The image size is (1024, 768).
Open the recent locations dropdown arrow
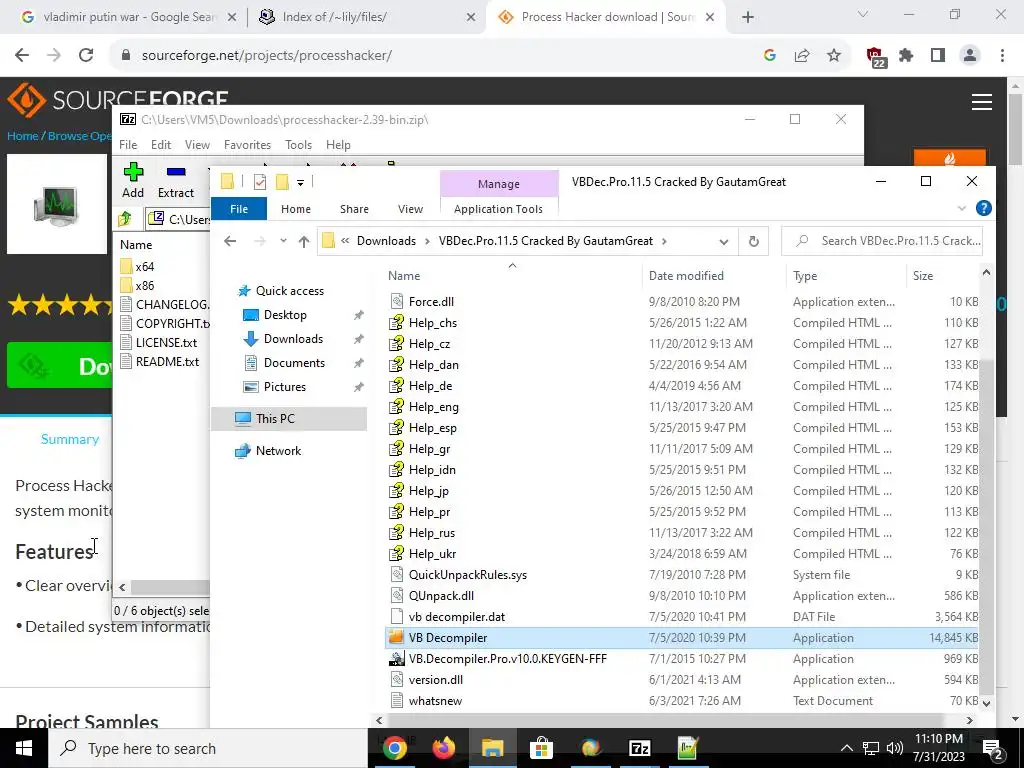click(x=283, y=241)
